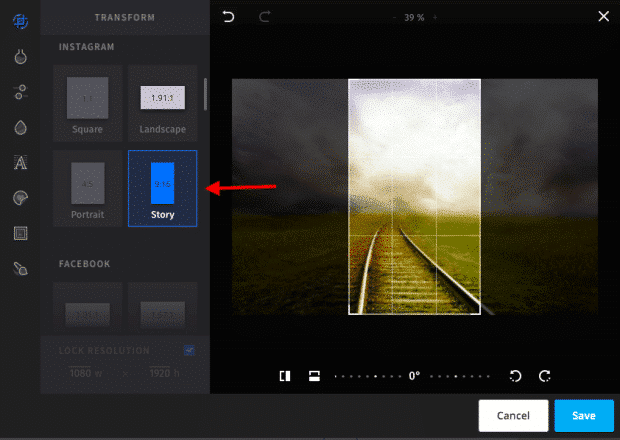Select the Transform crop tool icon
The image size is (620, 440).
(21, 21)
